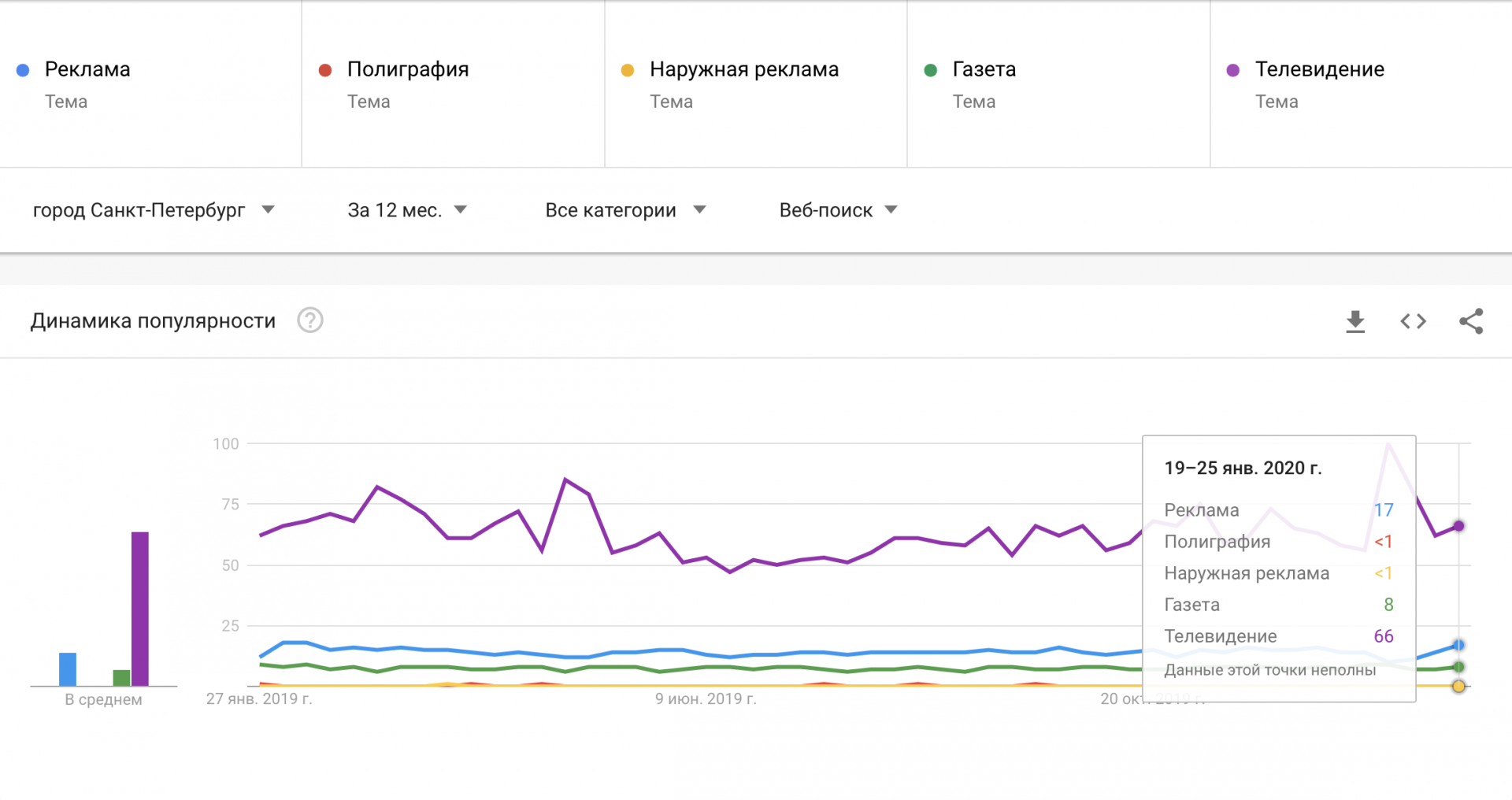Click the blue dot beside Реклама
The image size is (1512, 800).
coord(23,70)
